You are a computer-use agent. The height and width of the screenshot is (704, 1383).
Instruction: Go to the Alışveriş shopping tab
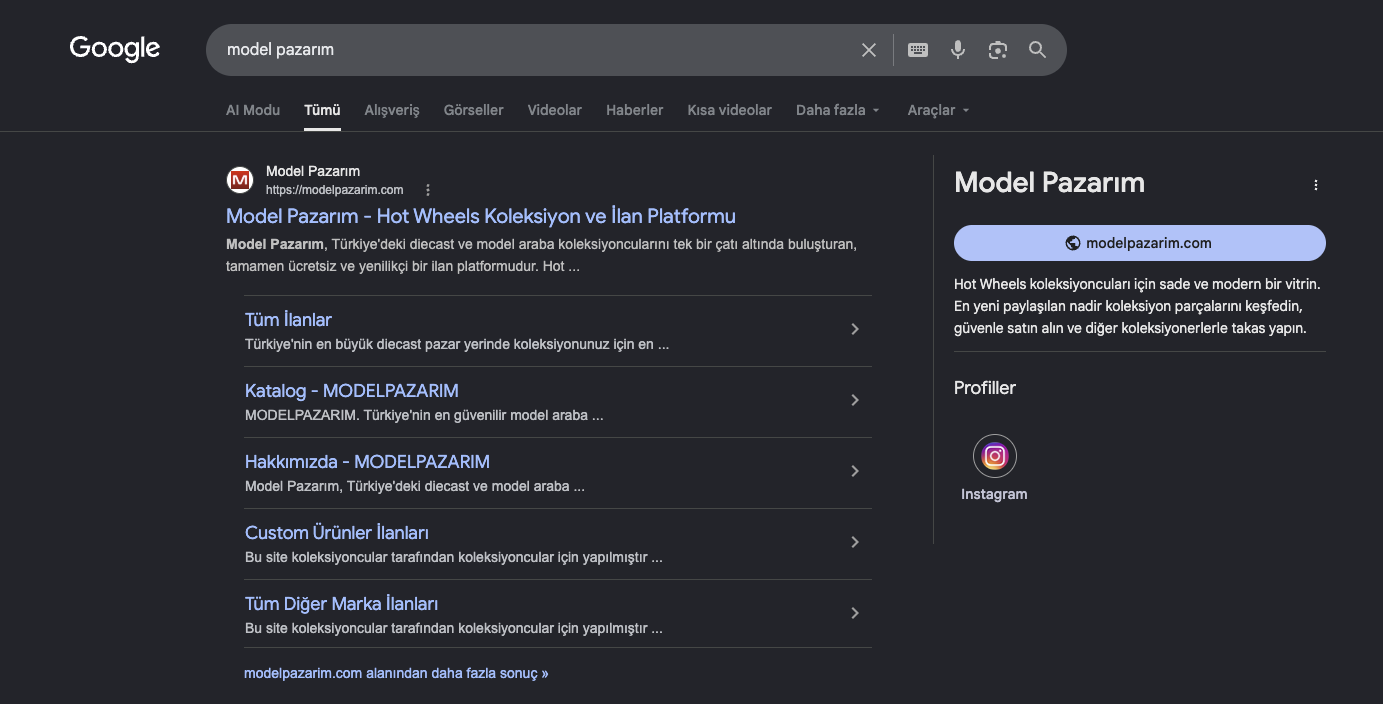pyautogui.click(x=392, y=110)
